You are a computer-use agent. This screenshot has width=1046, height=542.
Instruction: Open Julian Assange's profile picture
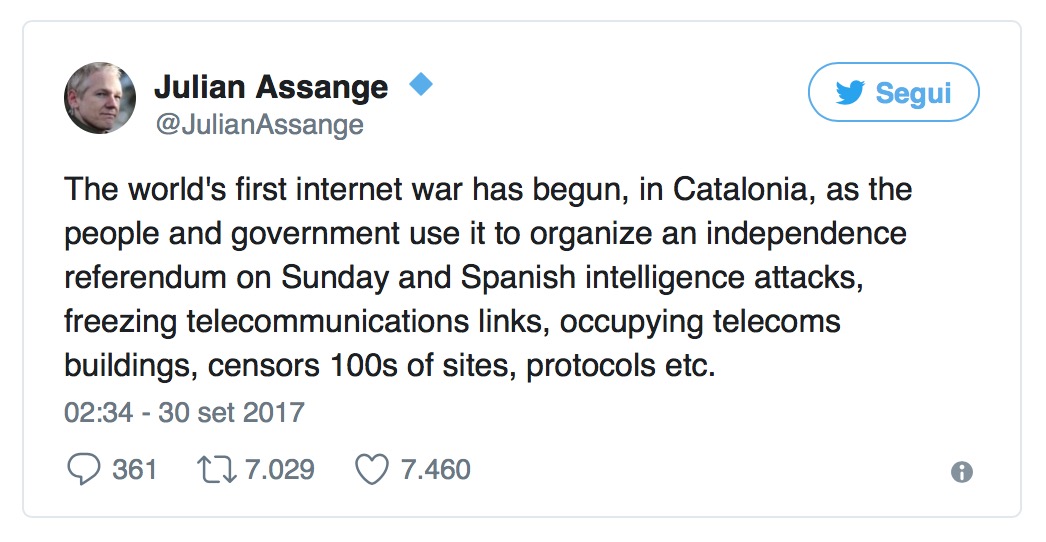coord(100,98)
